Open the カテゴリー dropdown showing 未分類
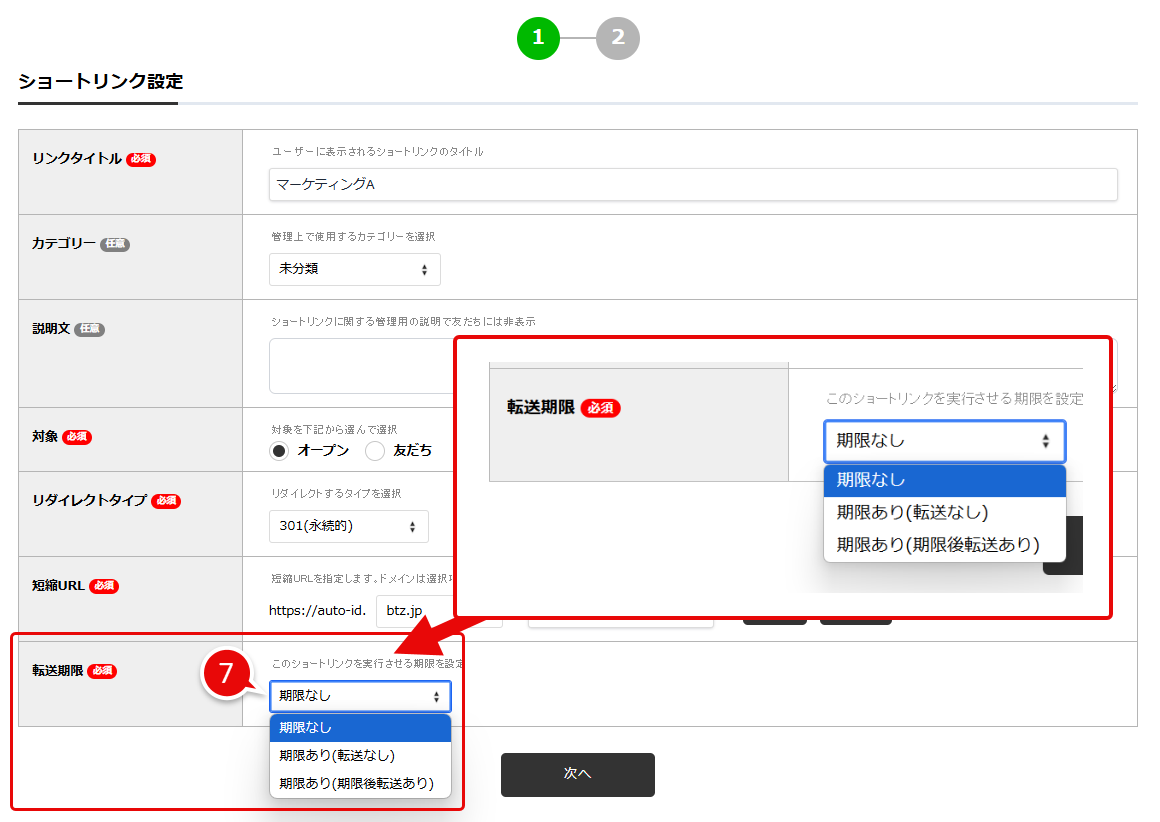Image resolution: width=1160 pixels, height=822 pixels. (354, 269)
